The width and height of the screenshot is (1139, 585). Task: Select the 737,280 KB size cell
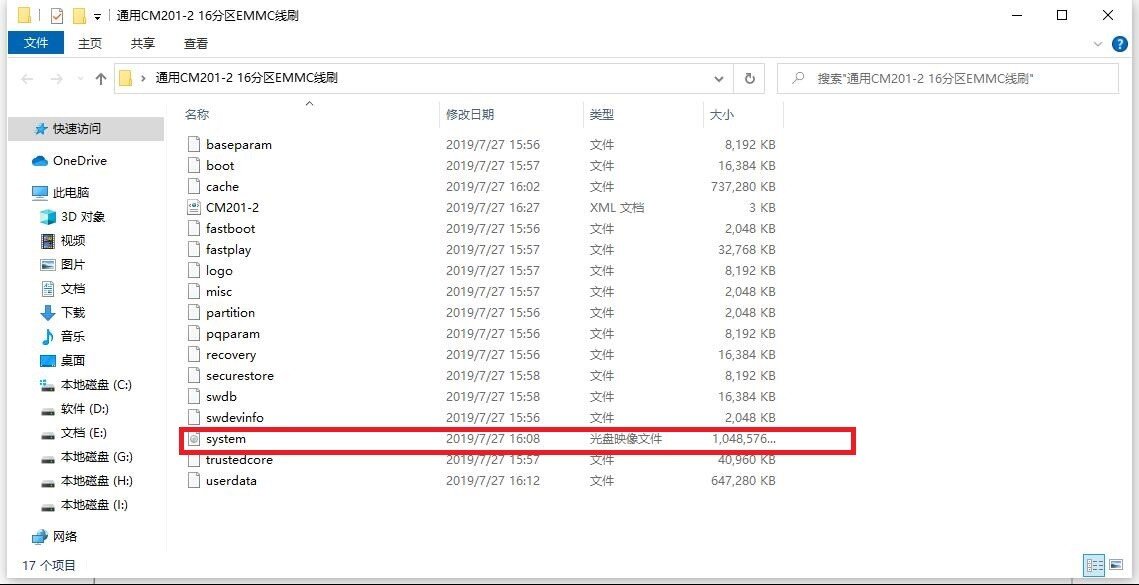[x=743, y=186]
